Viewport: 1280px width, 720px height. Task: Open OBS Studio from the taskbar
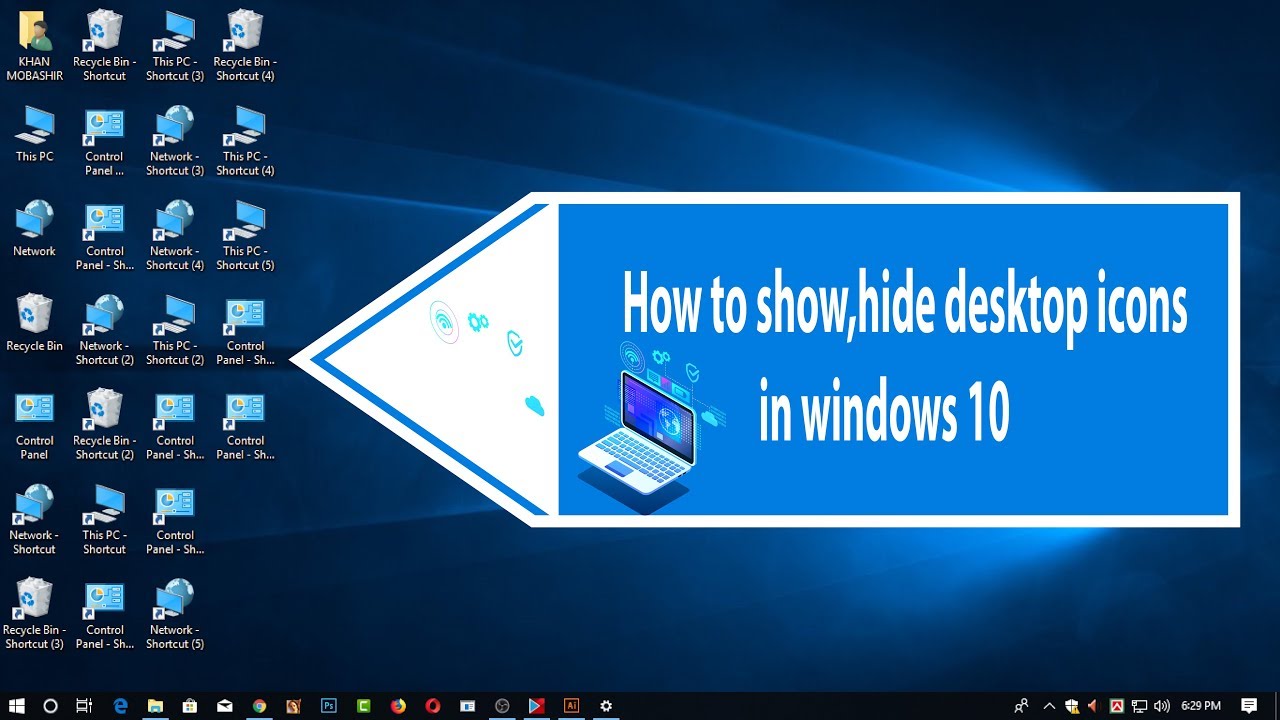502,705
